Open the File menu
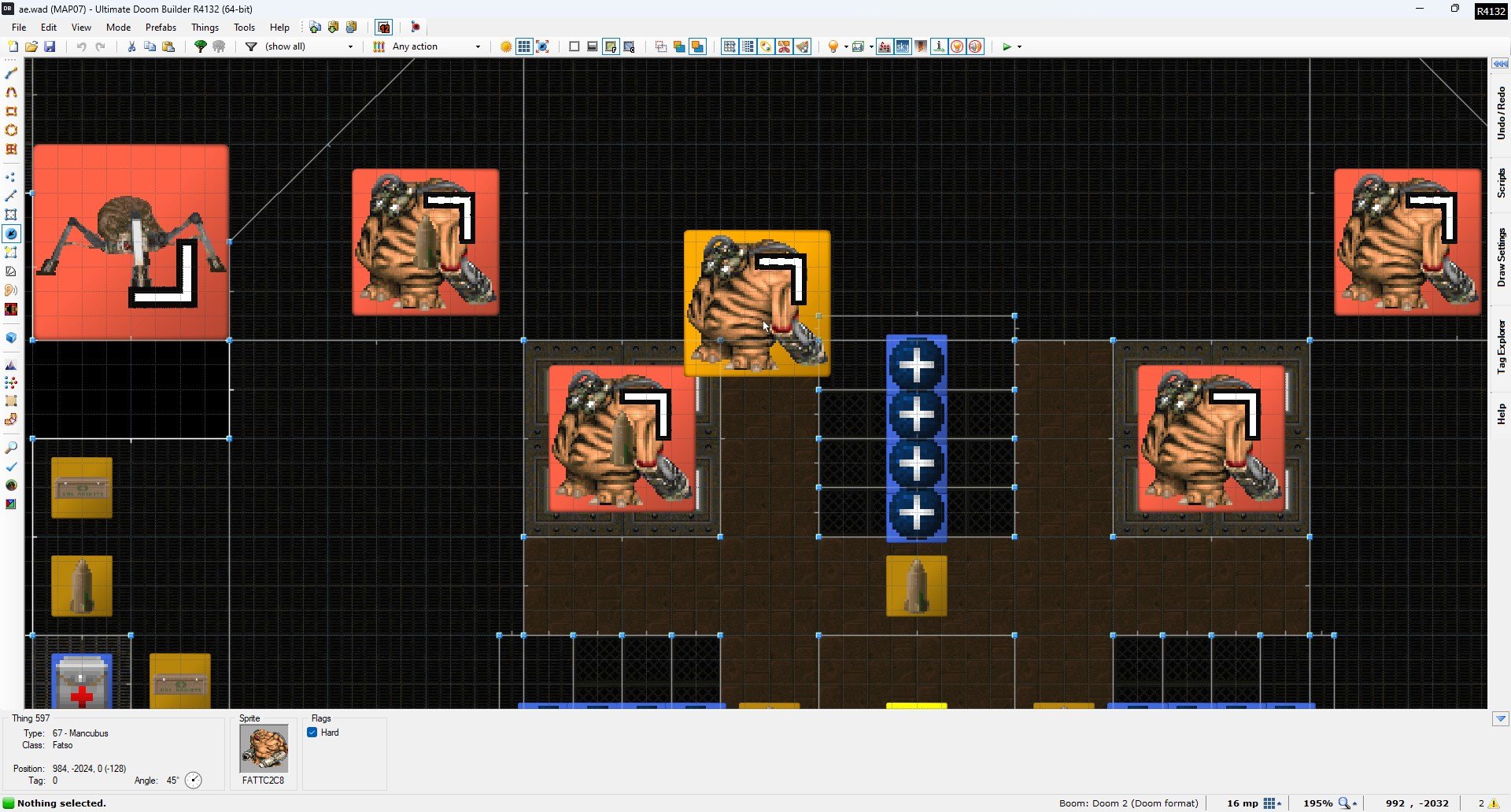The image size is (1511, 812). click(19, 27)
